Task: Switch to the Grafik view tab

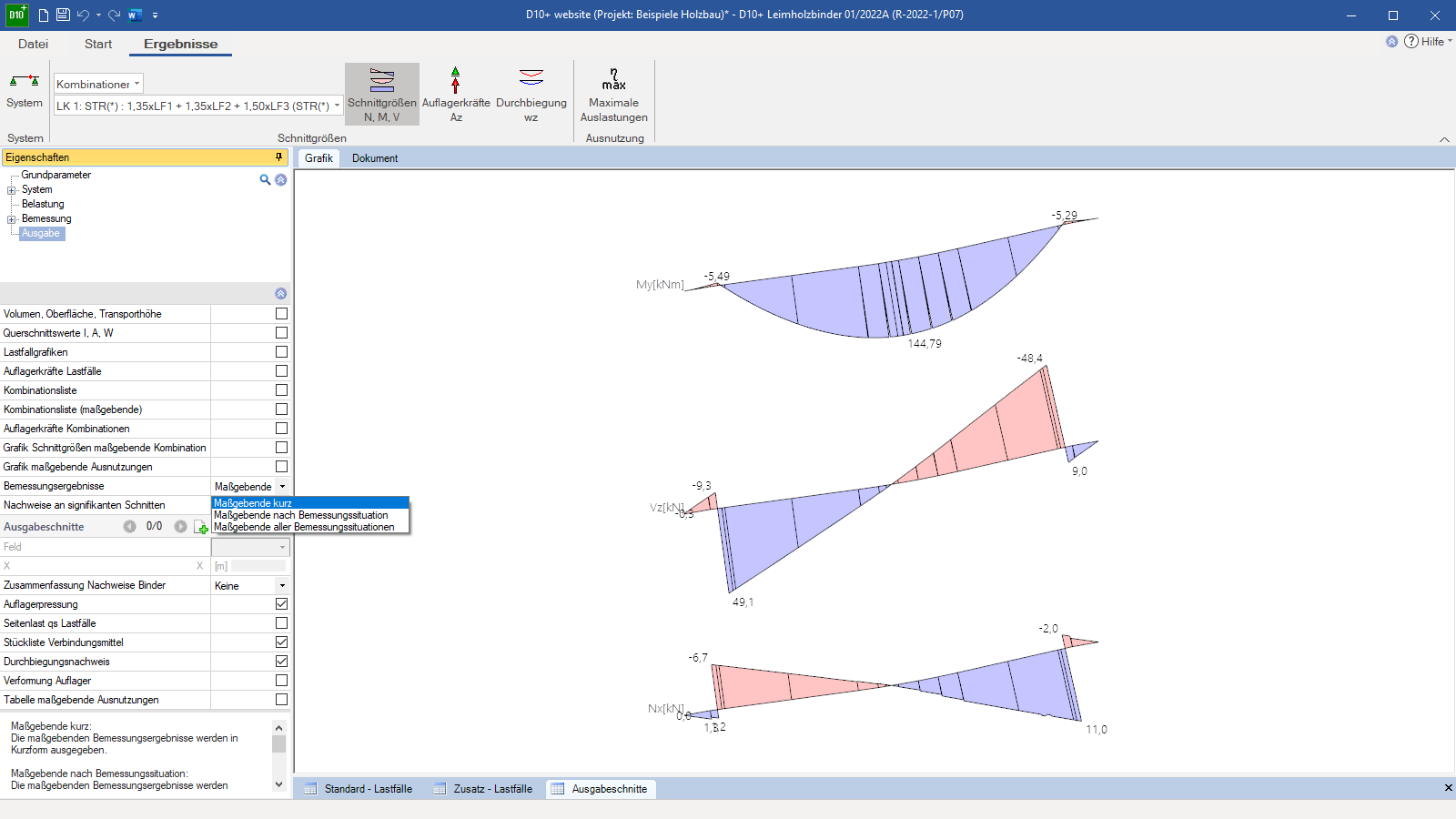Action: [318, 158]
